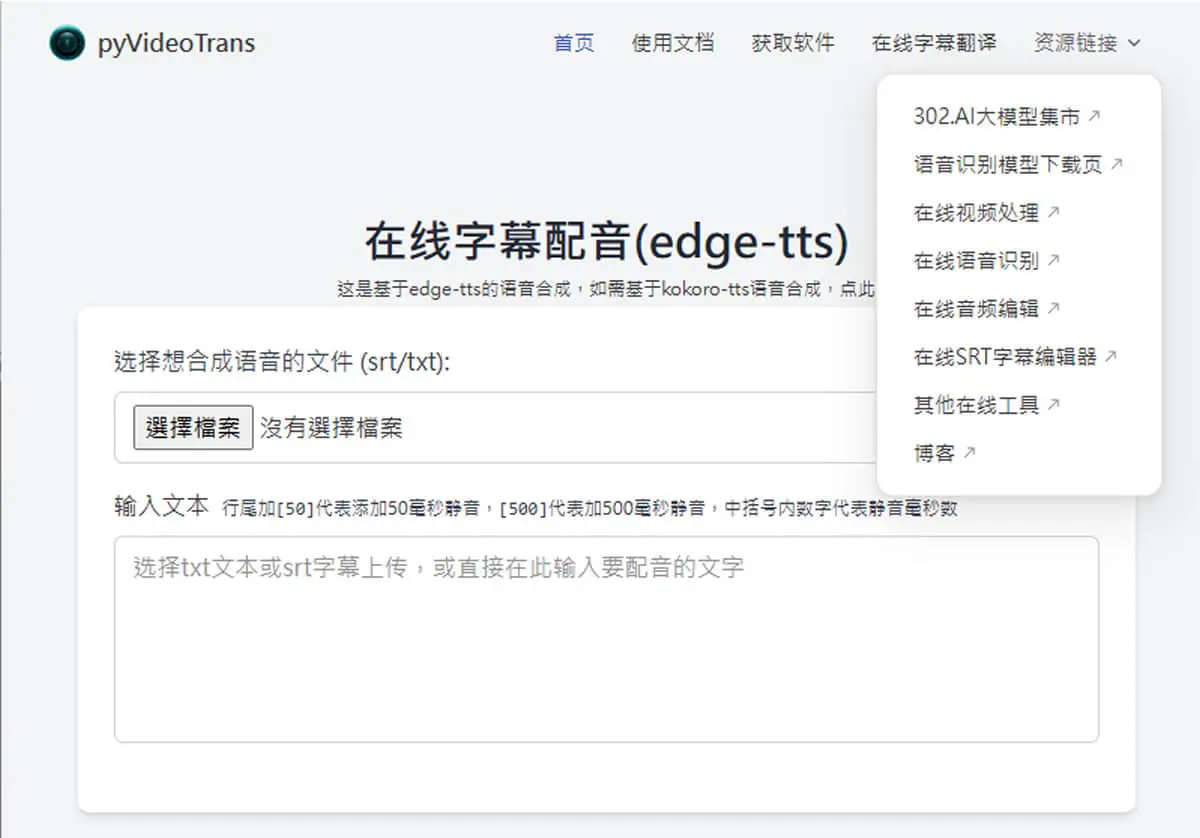The height and width of the screenshot is (838, 1200).
Task: Click external-link arrow beside 302.AI大模型集市
Action: coord(1094,116)
